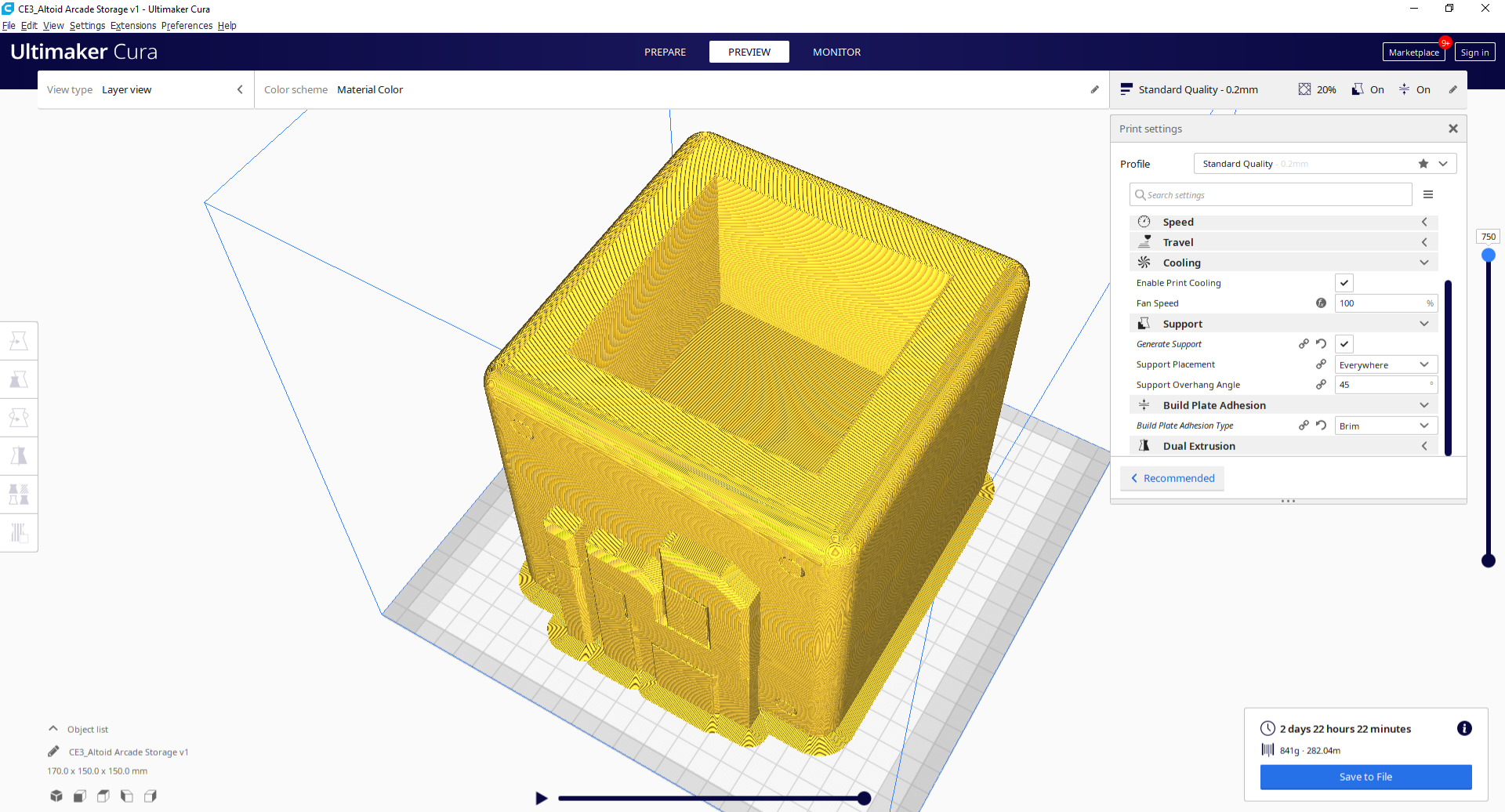Expand the Travel settings section

pos(1283,242)
